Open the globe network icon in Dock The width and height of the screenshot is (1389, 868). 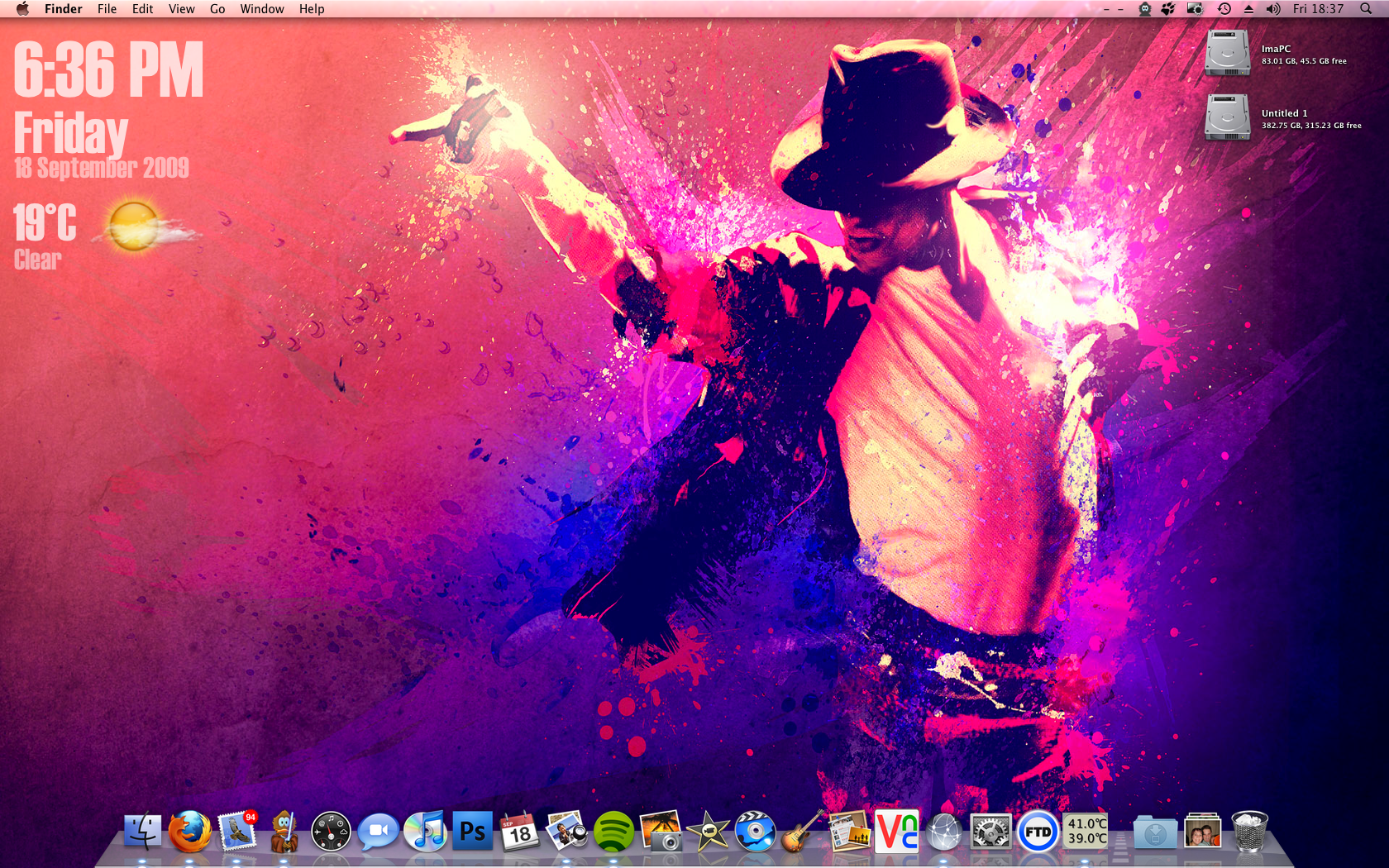pyautogui.click(x=943, y=832)
